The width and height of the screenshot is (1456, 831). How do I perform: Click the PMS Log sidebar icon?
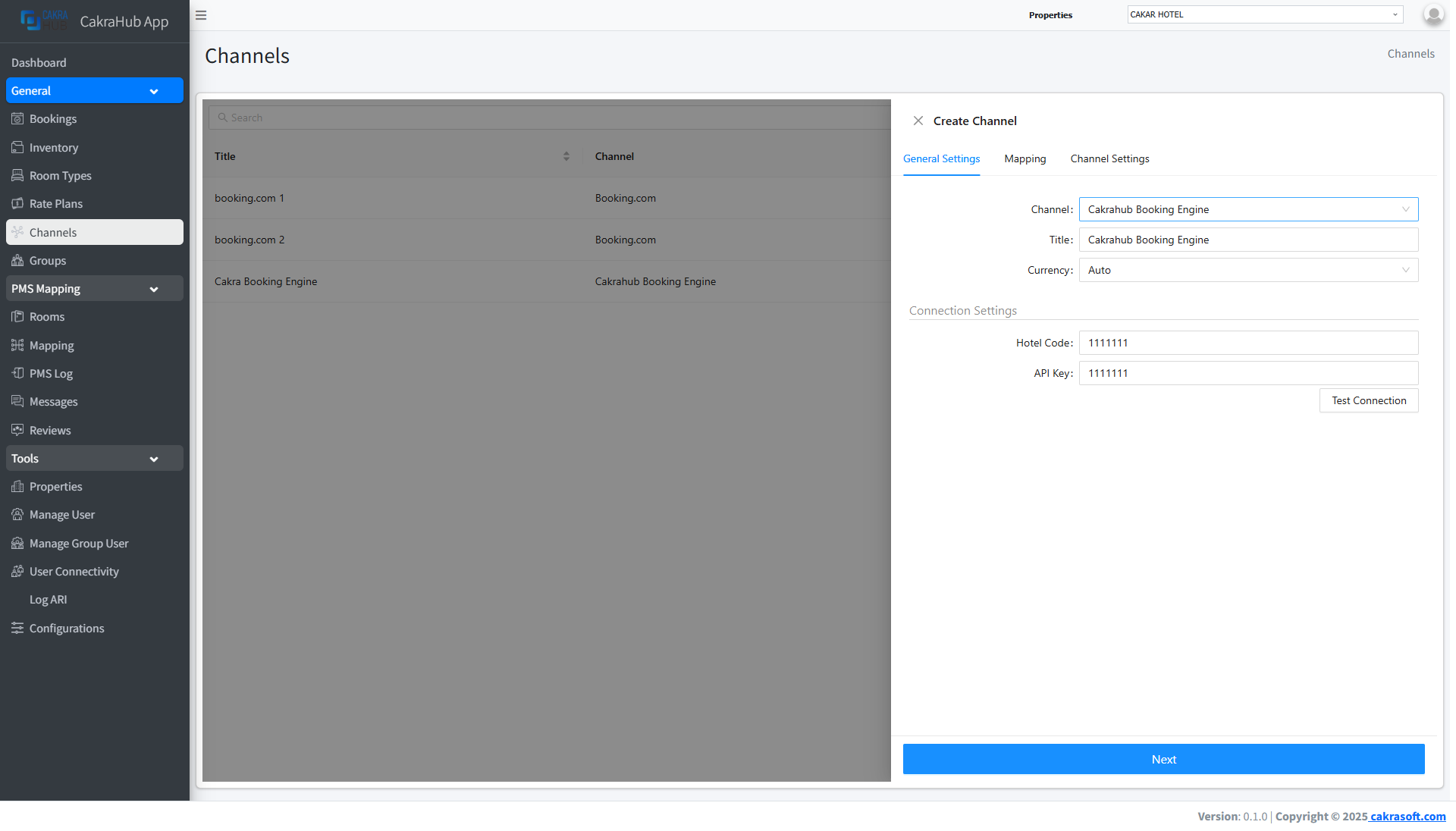pos(17,374)
